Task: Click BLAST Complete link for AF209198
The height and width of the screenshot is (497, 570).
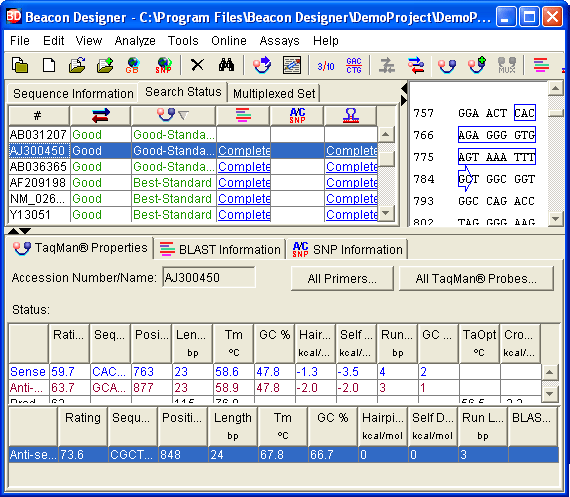Action: click(244, 183)
